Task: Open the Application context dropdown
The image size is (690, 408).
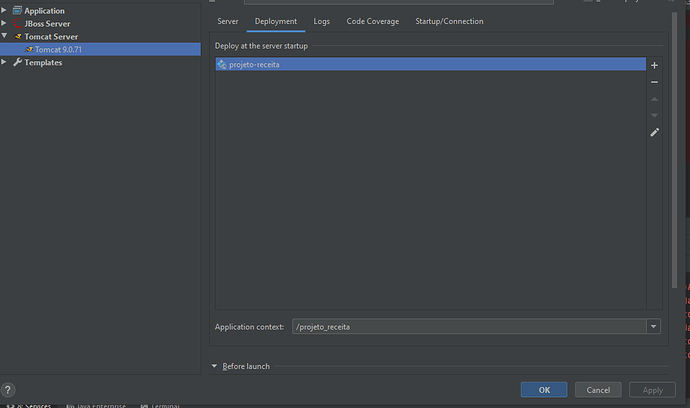Action: [653, 326]
